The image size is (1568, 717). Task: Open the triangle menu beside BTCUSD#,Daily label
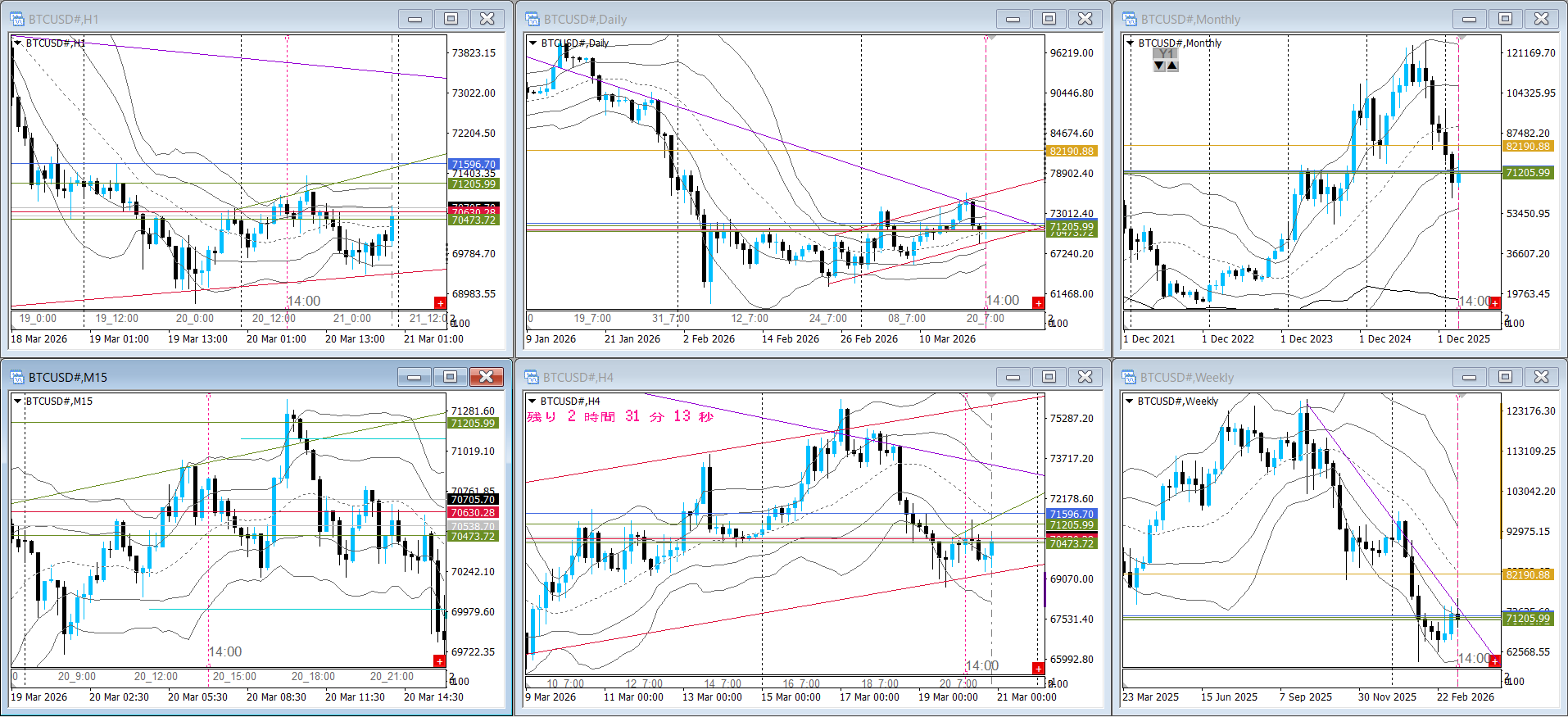(x=533, y=43)
